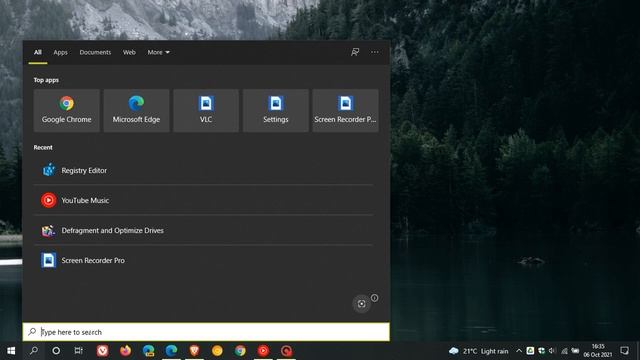Switch to the Documents search tab
Screen dimensions: 640x360
95,52
